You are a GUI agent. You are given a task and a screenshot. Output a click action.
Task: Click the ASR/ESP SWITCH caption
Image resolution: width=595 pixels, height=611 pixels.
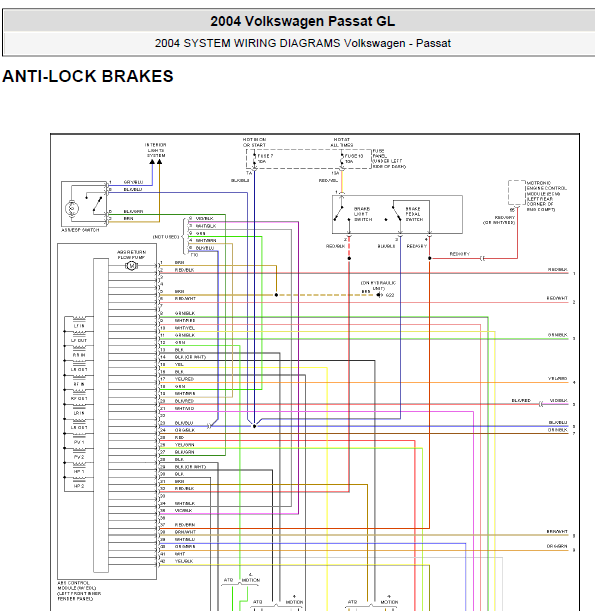pyautogui.click(x=80, y=230)
